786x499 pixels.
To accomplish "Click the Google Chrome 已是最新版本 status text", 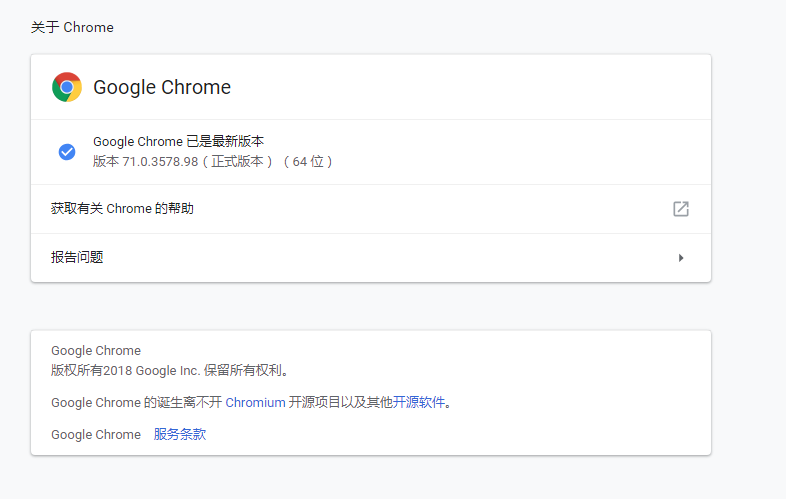I will click(178, 142).
